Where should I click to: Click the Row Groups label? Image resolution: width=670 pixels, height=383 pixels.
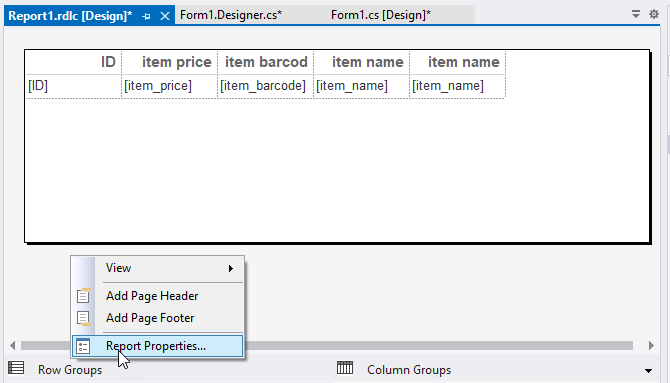pos(70,370)
